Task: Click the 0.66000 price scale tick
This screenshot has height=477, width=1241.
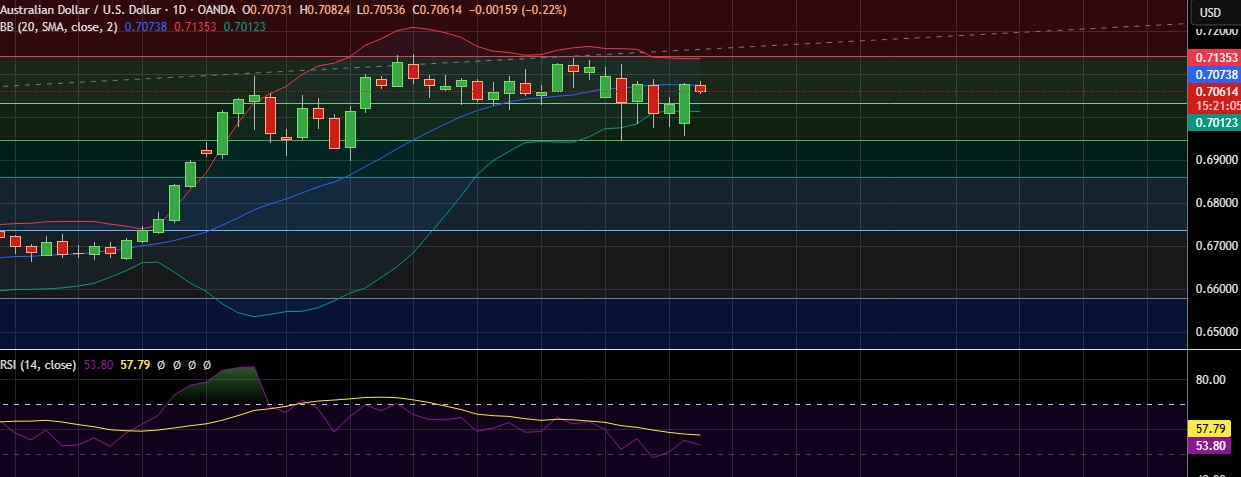Action: tap(1218, 290)
